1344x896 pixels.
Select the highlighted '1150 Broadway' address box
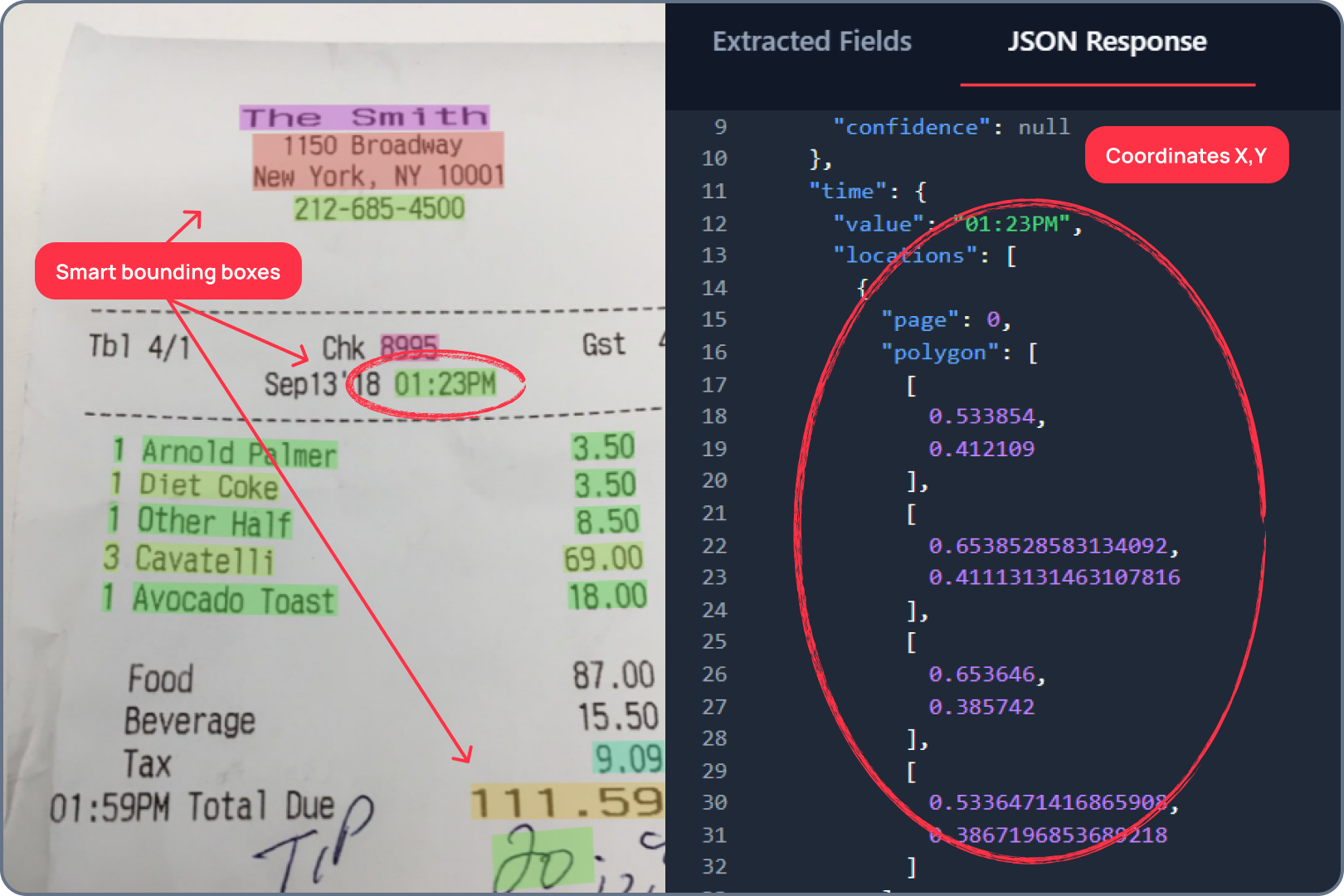(378, 161)
